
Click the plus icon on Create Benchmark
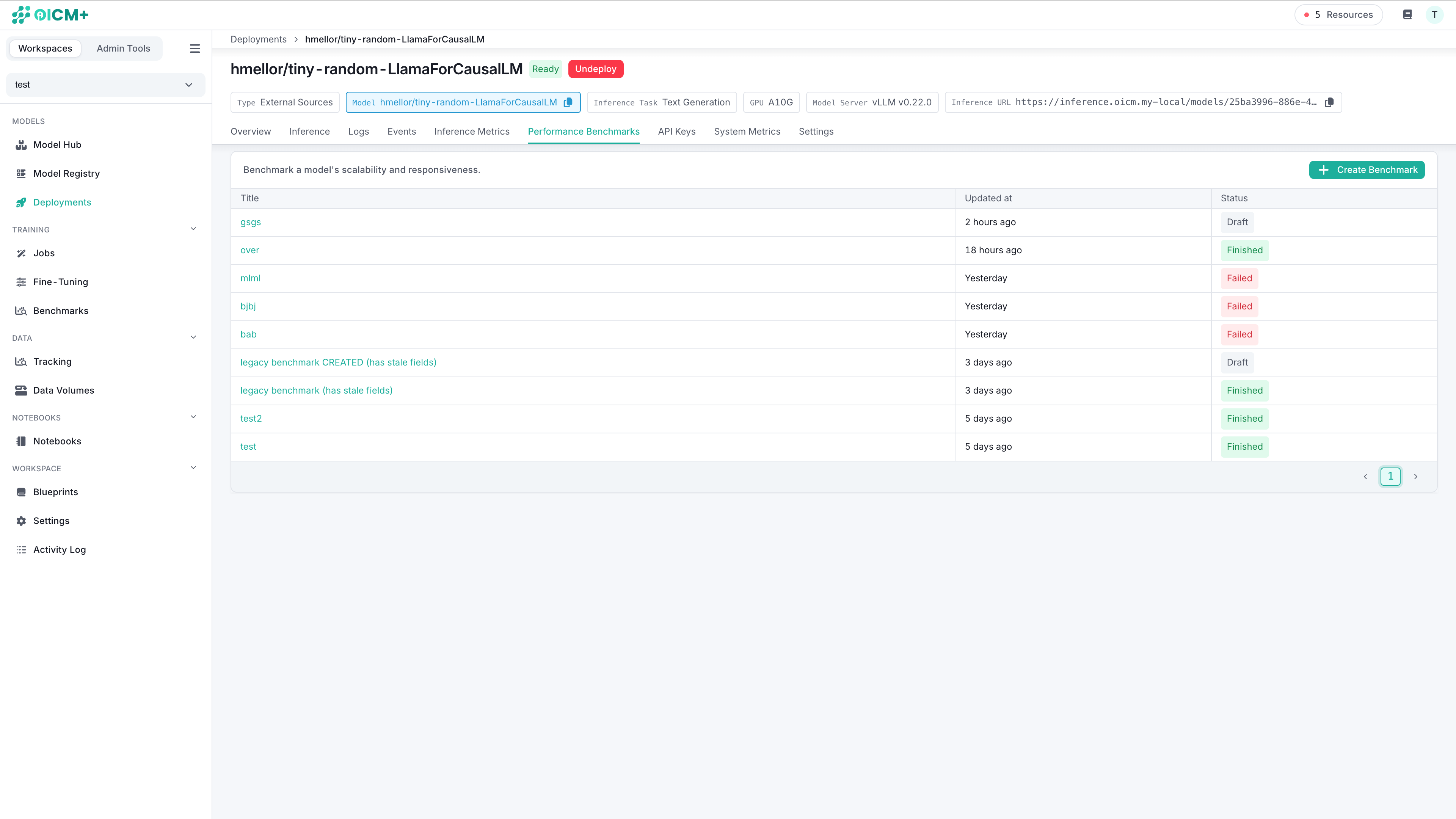point(1324,169)
